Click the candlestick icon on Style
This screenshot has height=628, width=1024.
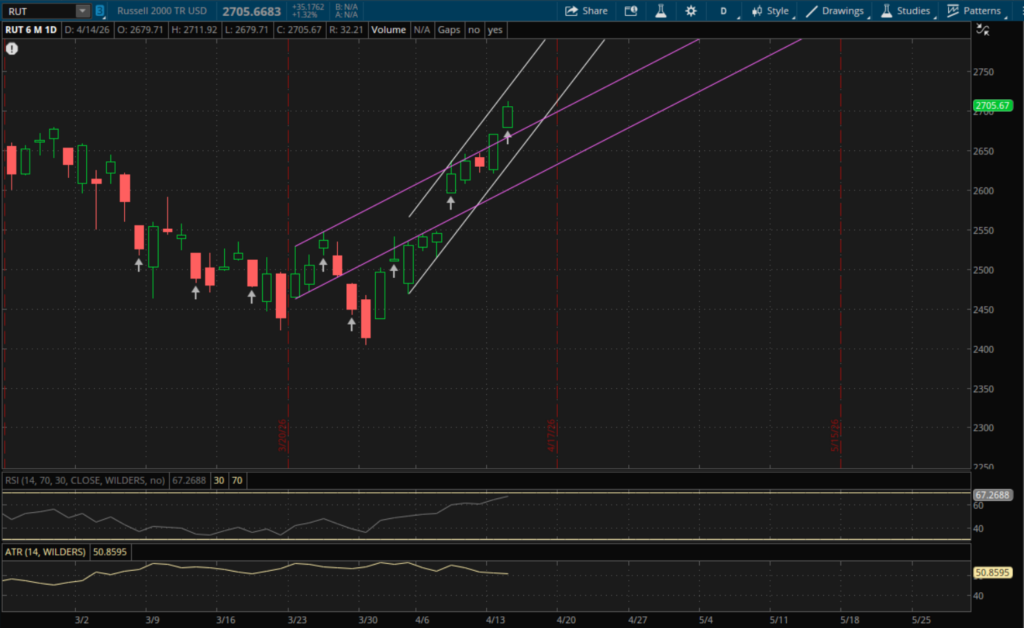[757, 11]
